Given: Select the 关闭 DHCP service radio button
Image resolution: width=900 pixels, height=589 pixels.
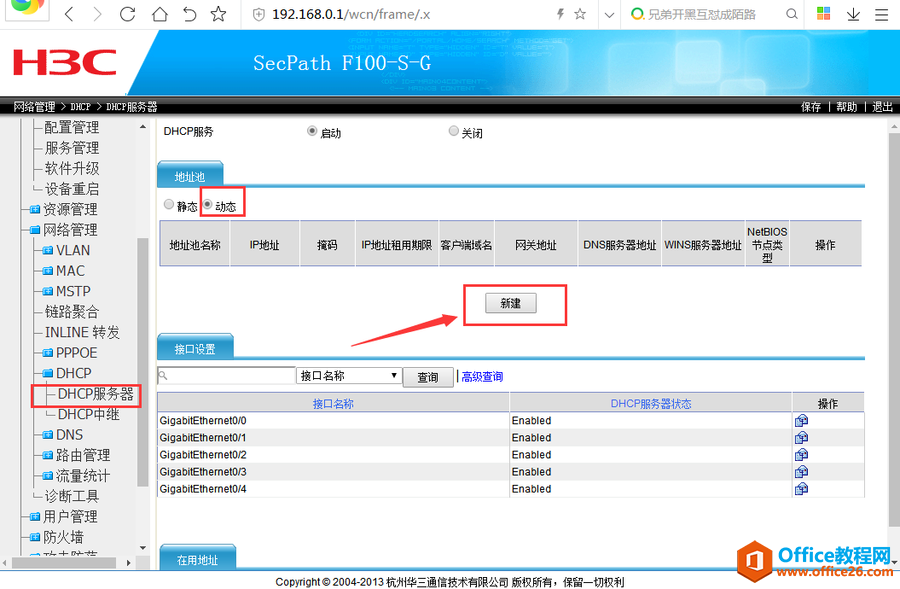Looking at the screenshot, I should coord(453,131).
